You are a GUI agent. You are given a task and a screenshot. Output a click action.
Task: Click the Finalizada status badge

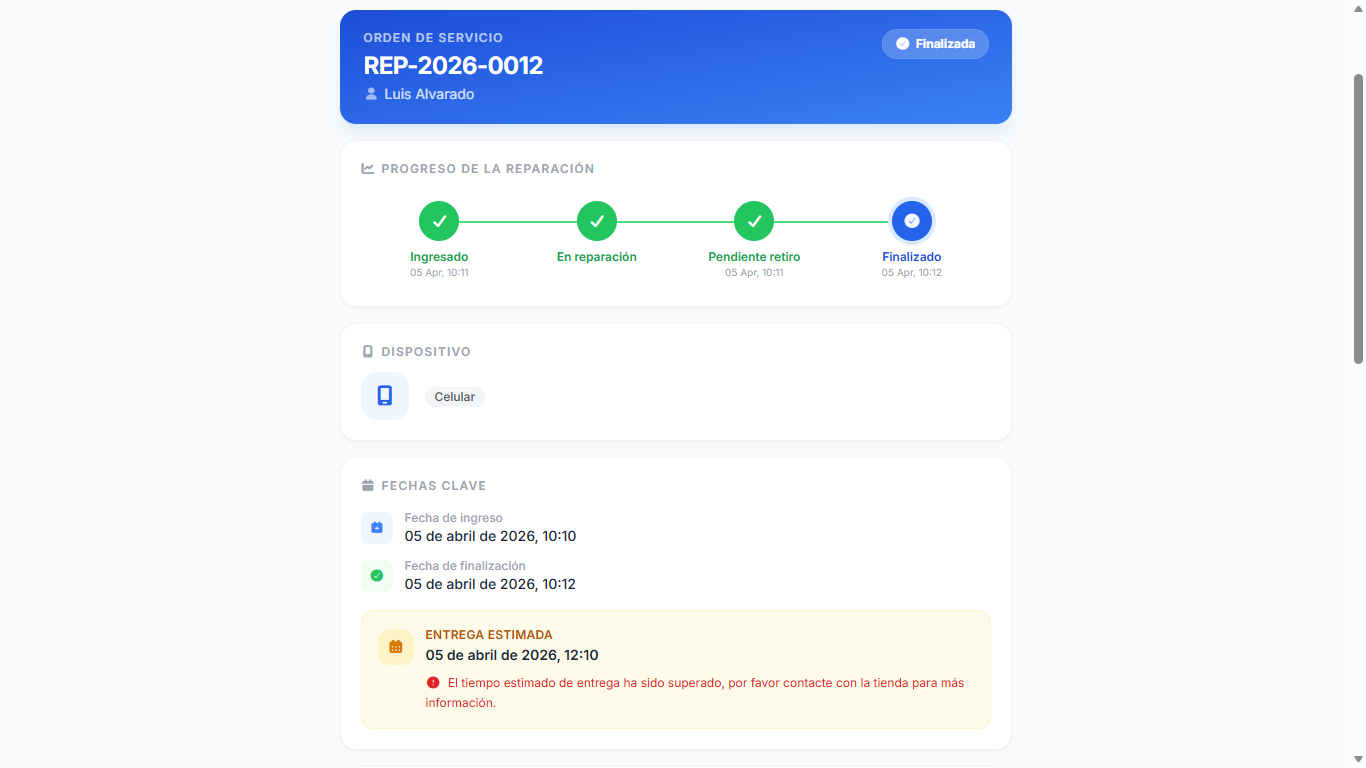click(935, 44)
